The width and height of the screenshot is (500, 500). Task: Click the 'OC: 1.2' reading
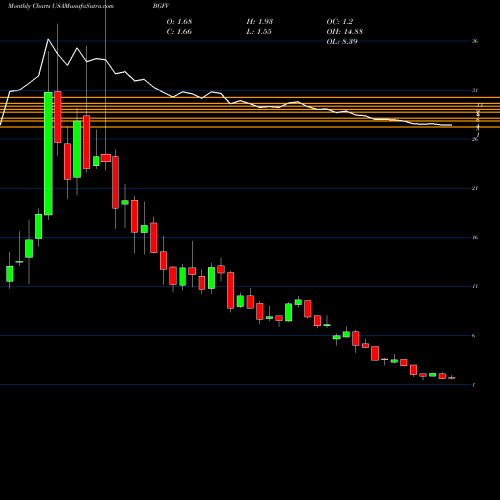[x=340, y=22]
